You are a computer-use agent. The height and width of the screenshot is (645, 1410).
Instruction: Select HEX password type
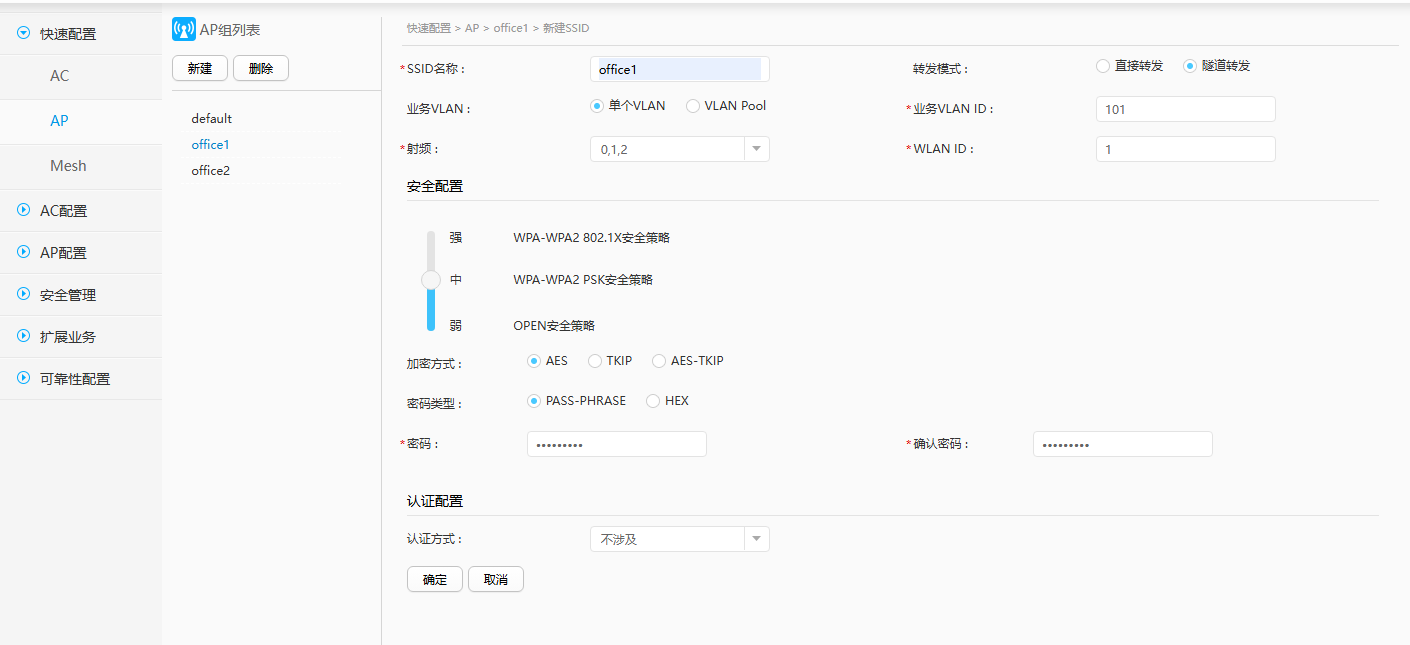(x=653, y=401)
